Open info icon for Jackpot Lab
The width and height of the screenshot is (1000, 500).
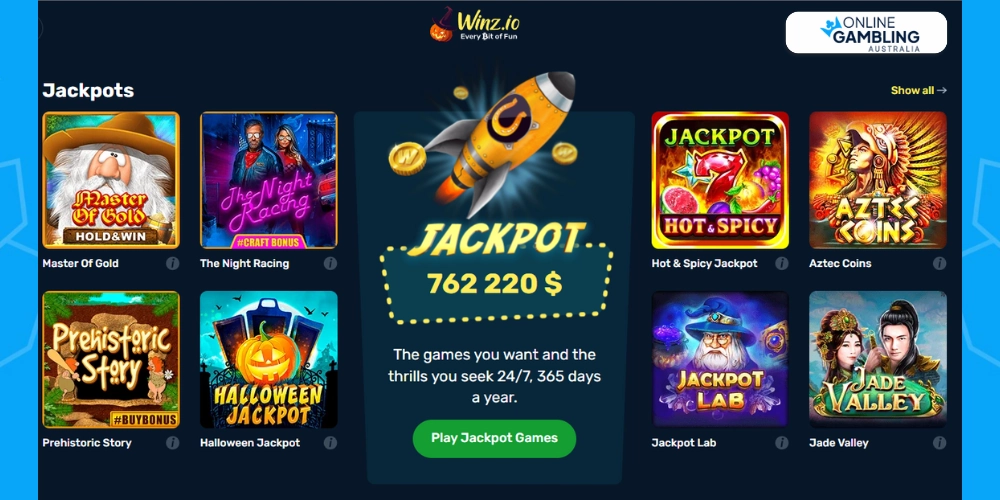tap(781, 443)
